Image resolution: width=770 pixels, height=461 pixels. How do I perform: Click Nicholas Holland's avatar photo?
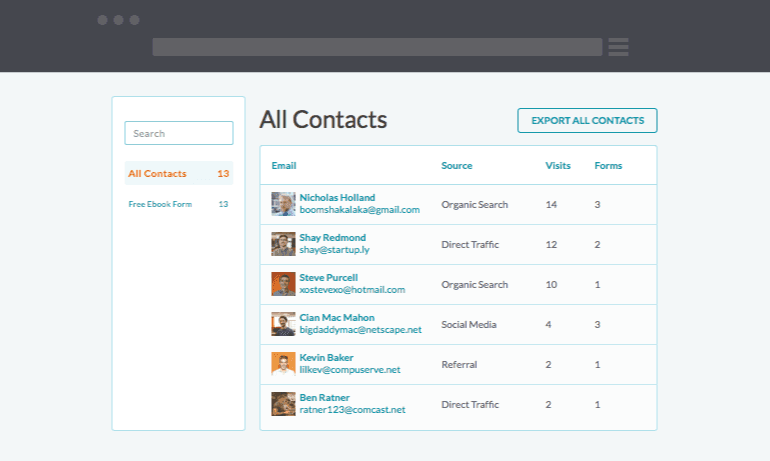click(283, 204)
